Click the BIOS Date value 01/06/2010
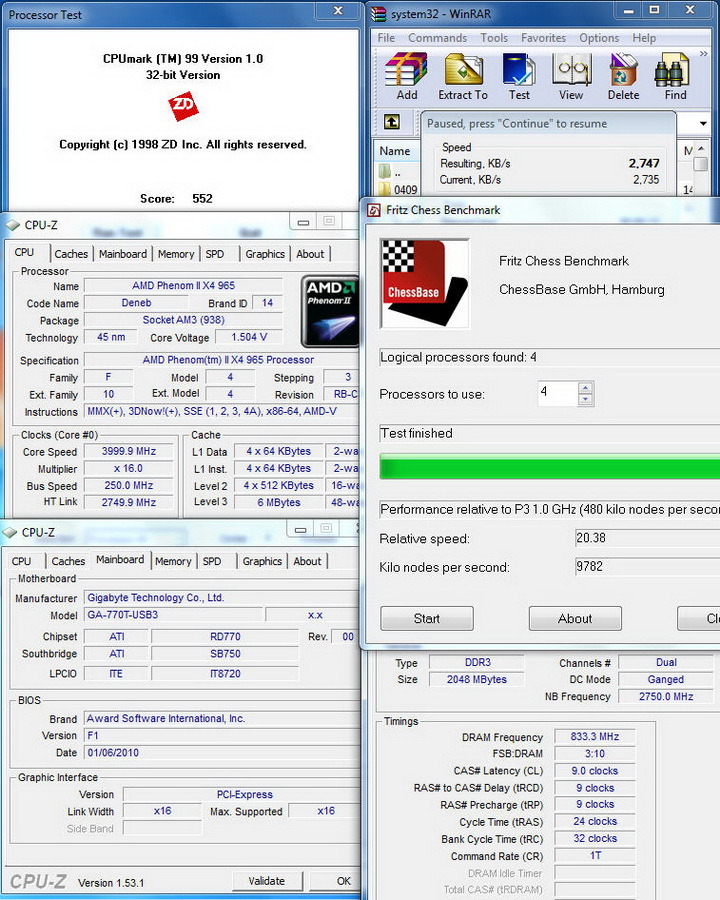 [x=222, y=752]
